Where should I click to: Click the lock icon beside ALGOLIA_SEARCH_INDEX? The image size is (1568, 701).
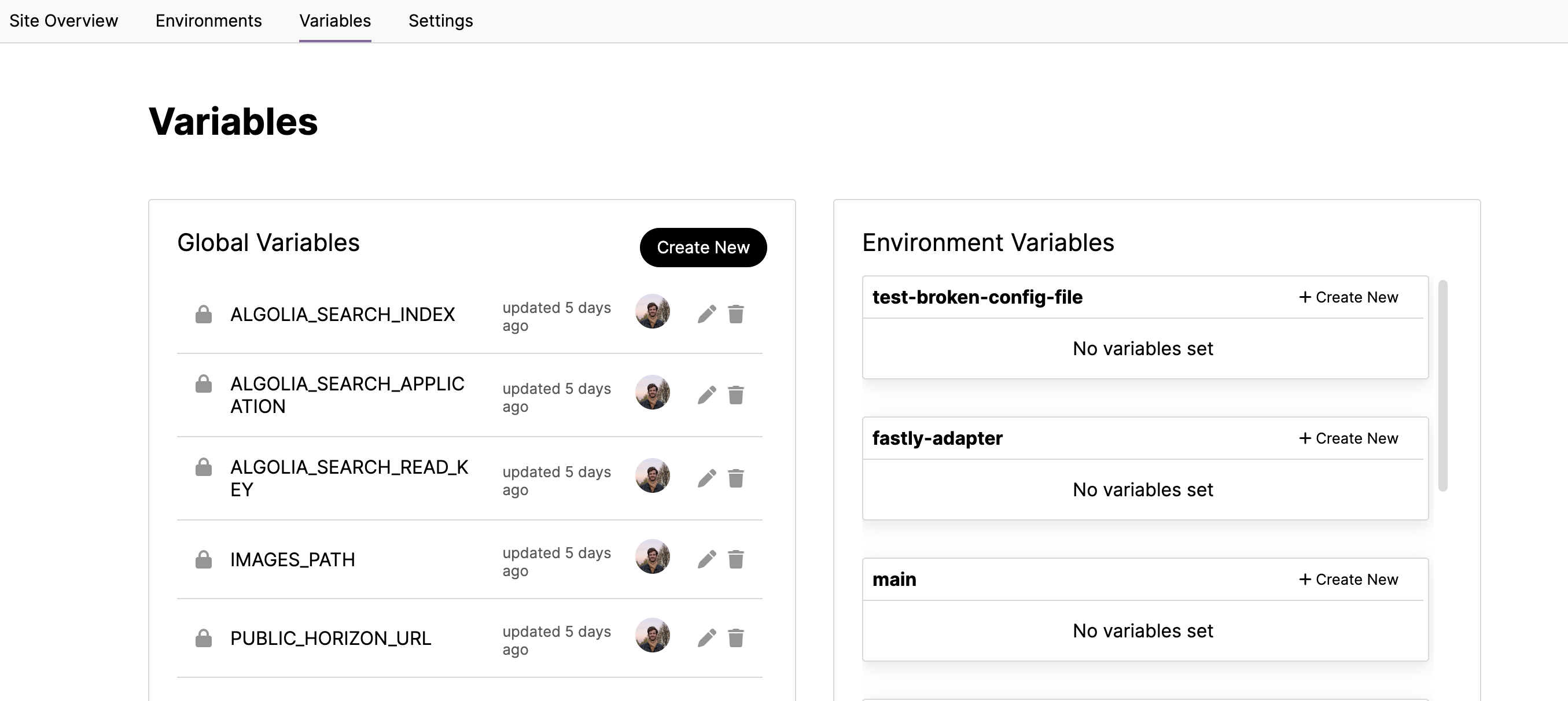point(203,314)
